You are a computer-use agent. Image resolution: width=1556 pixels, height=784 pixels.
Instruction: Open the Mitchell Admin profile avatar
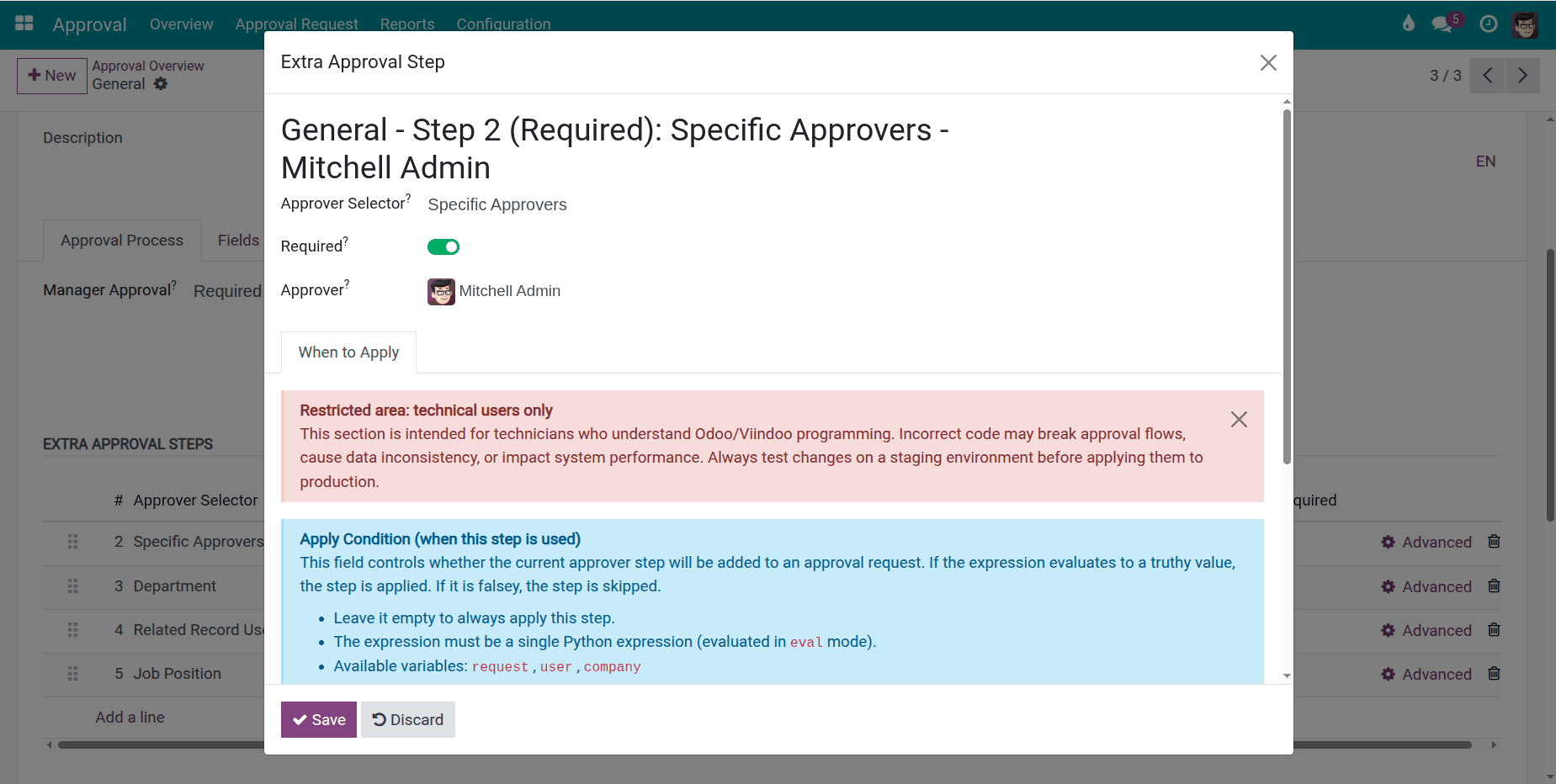click(x=1526, y=24)
